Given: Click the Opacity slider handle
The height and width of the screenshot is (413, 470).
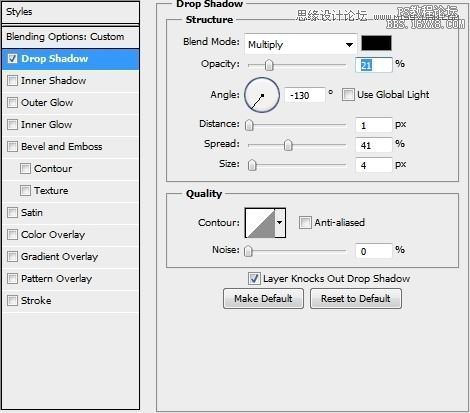Looking at the screenshot, I should coord(269,65).
